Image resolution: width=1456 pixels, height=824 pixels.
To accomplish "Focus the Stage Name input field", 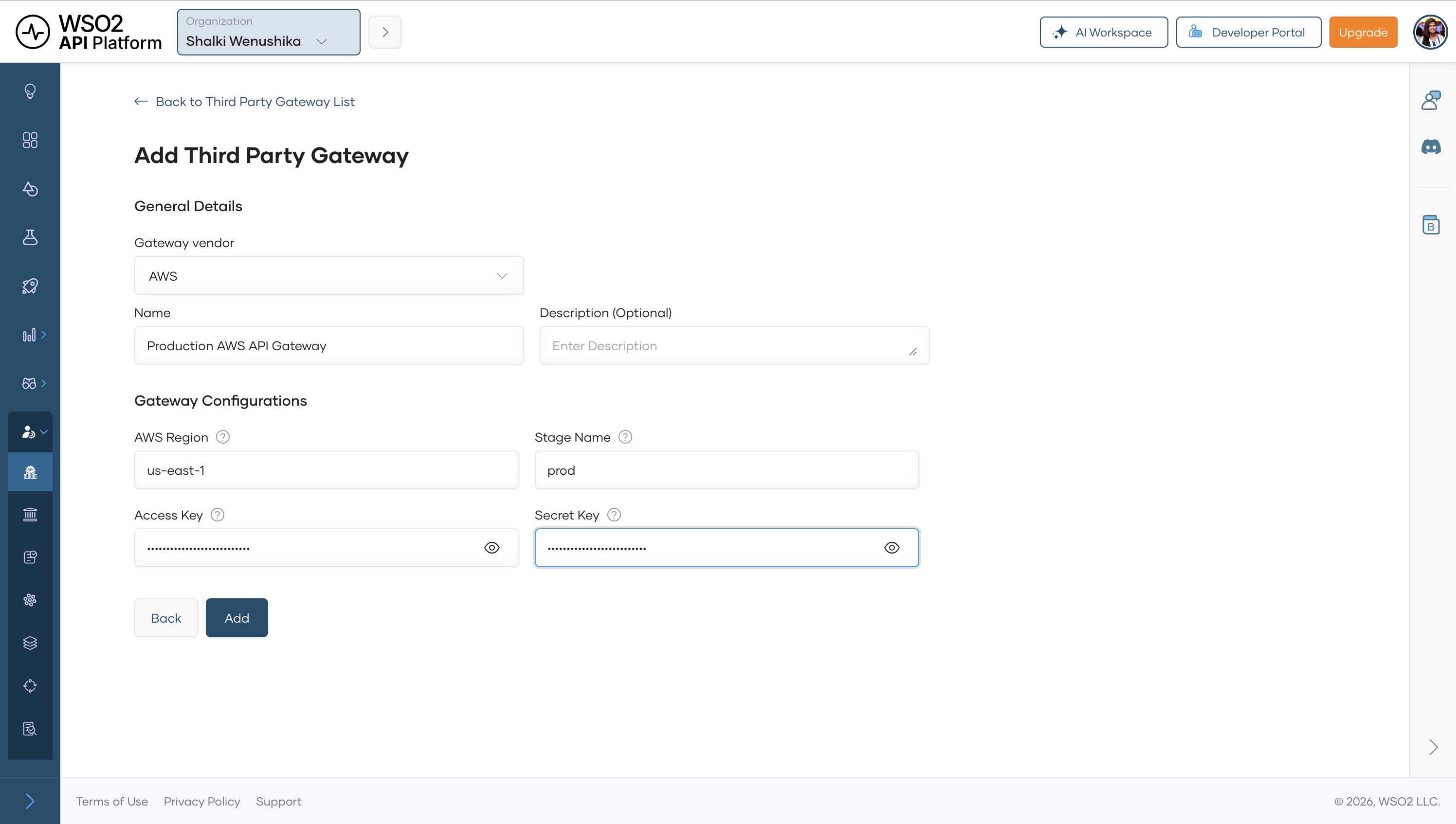I will pos(727,470).
